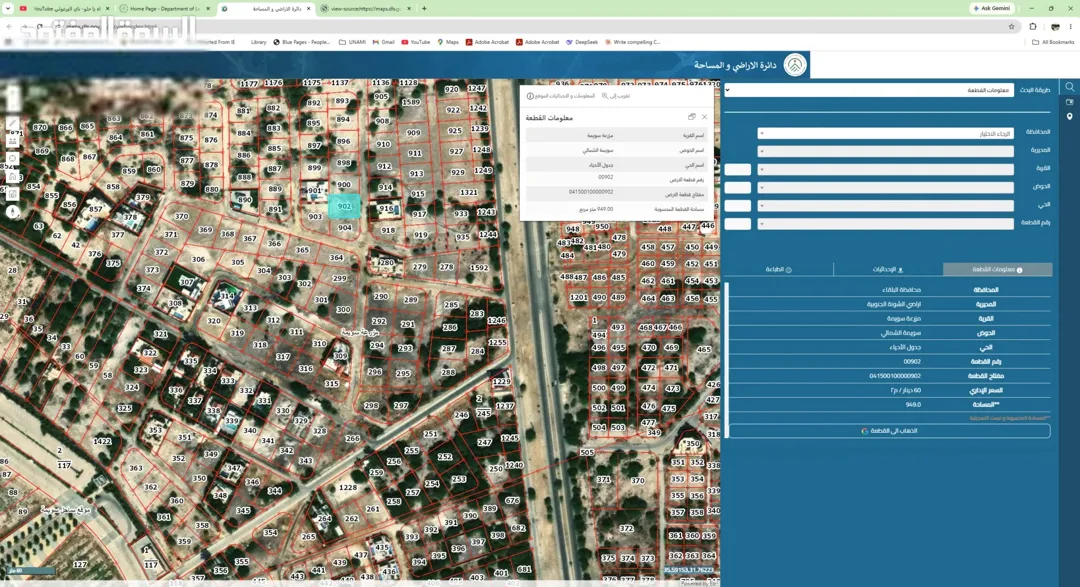The height and width of the screenshot is (587, 1080).
Task: Click parcel 372 label east of the road
Action: point(625,528)
